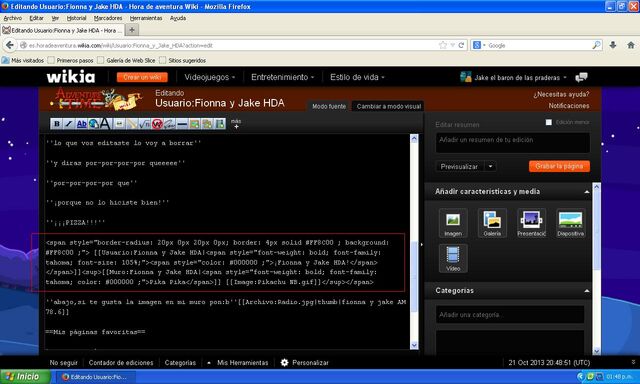Open Historial menu

pyautogui.click(x=76, y=18)
